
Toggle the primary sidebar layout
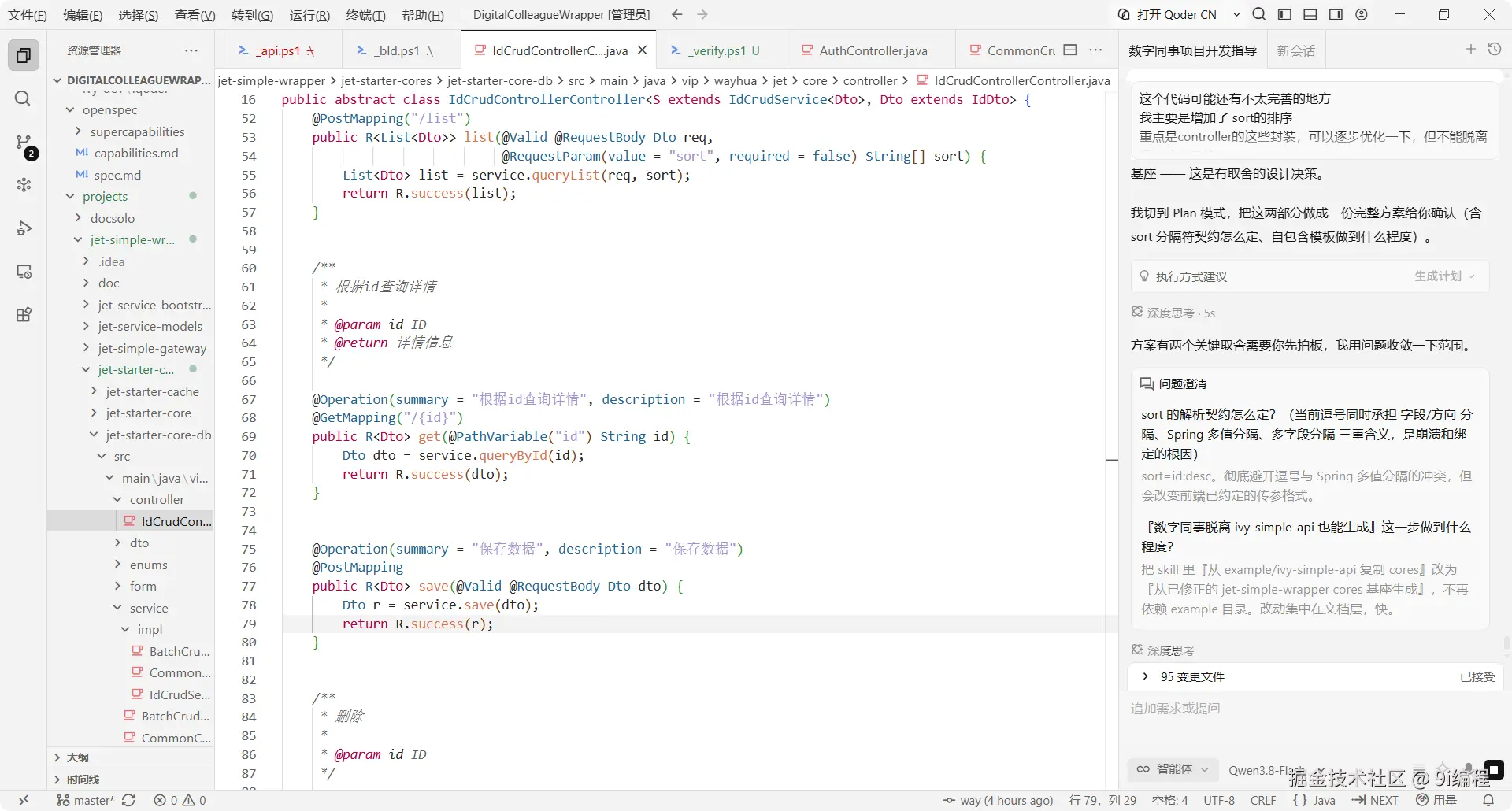[1284, 14]
